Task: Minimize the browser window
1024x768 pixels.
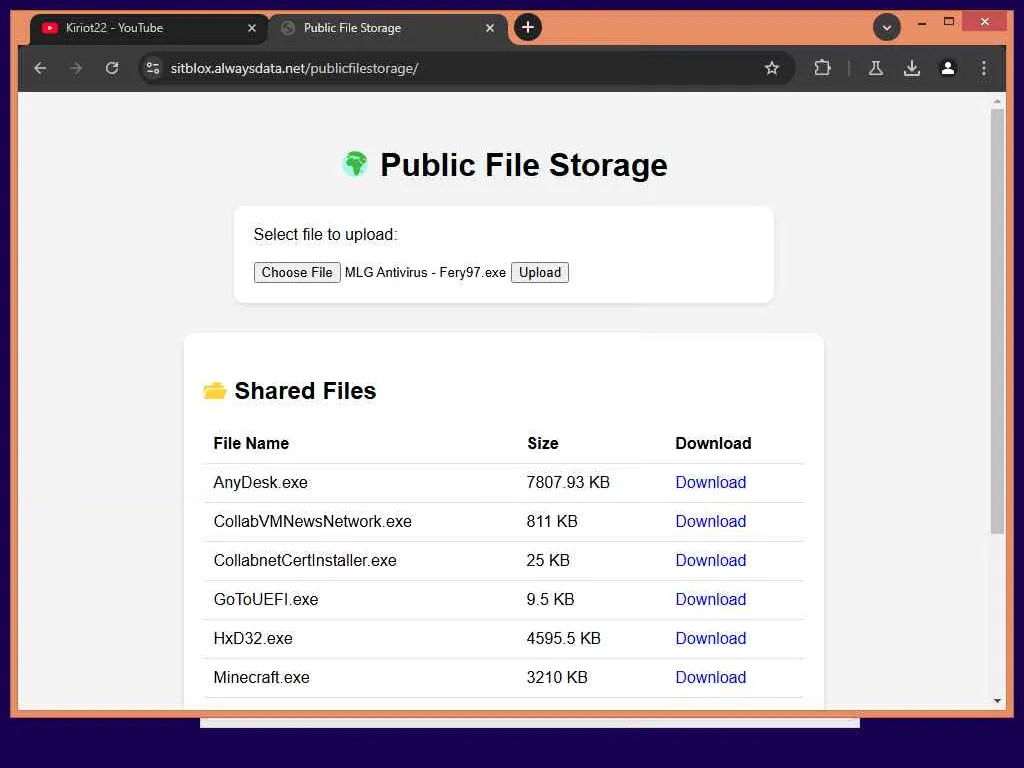Action: (921, 22)
